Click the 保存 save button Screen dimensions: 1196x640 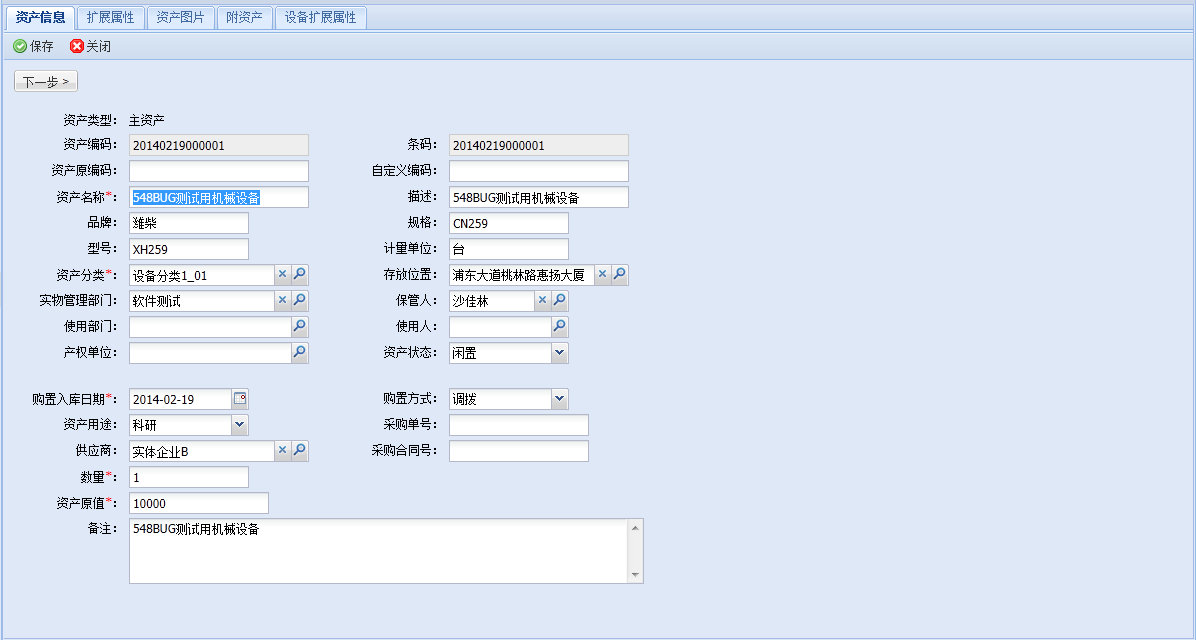[33, 47]
